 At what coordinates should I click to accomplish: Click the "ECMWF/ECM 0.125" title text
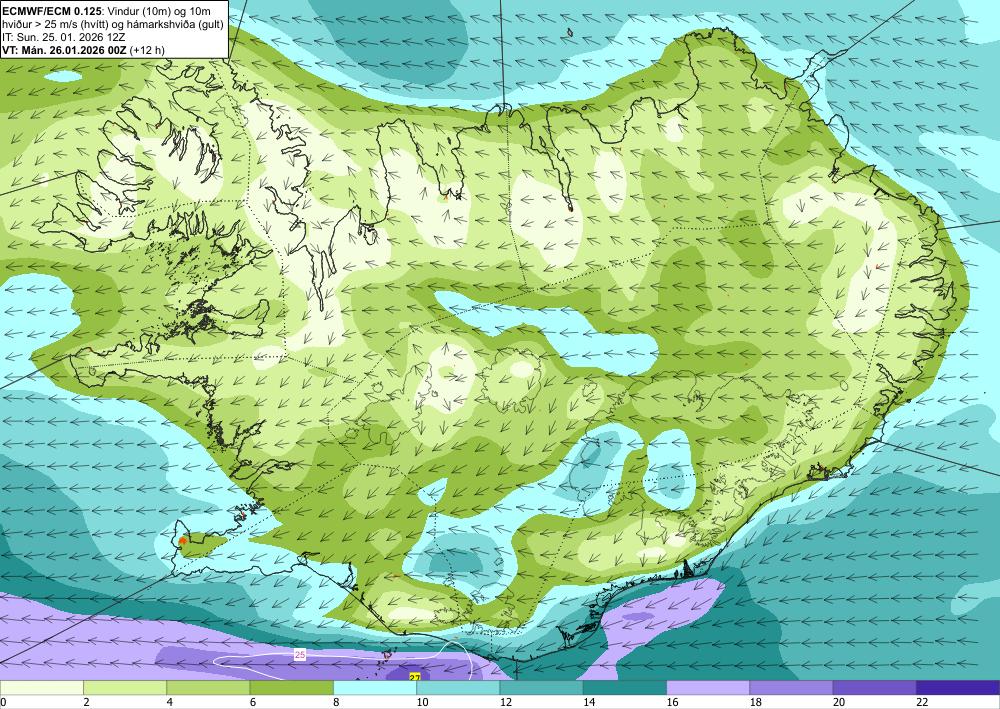pyautogui.click(x=52, y=11)
